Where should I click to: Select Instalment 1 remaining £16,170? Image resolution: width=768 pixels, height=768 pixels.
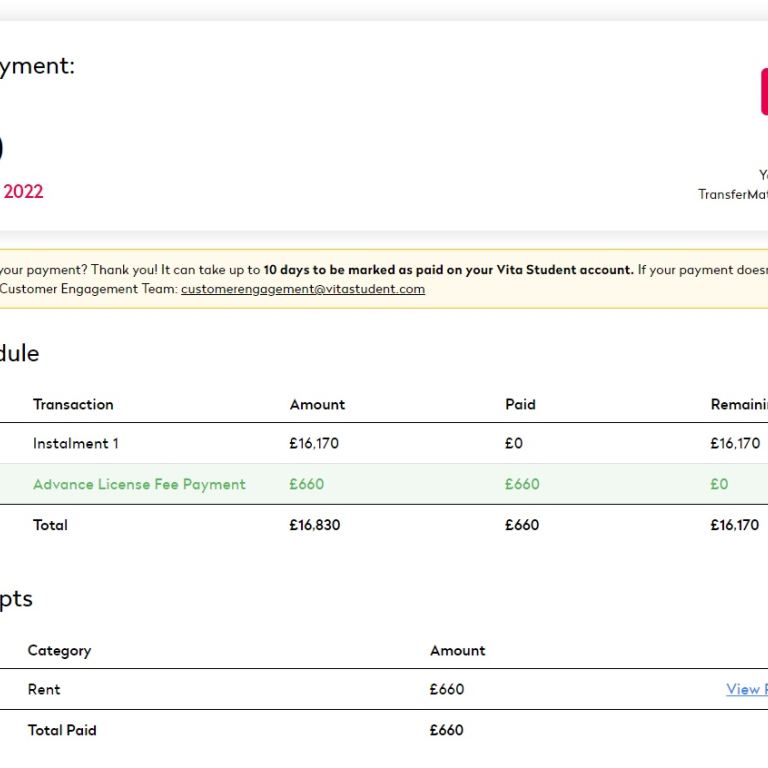735,443
